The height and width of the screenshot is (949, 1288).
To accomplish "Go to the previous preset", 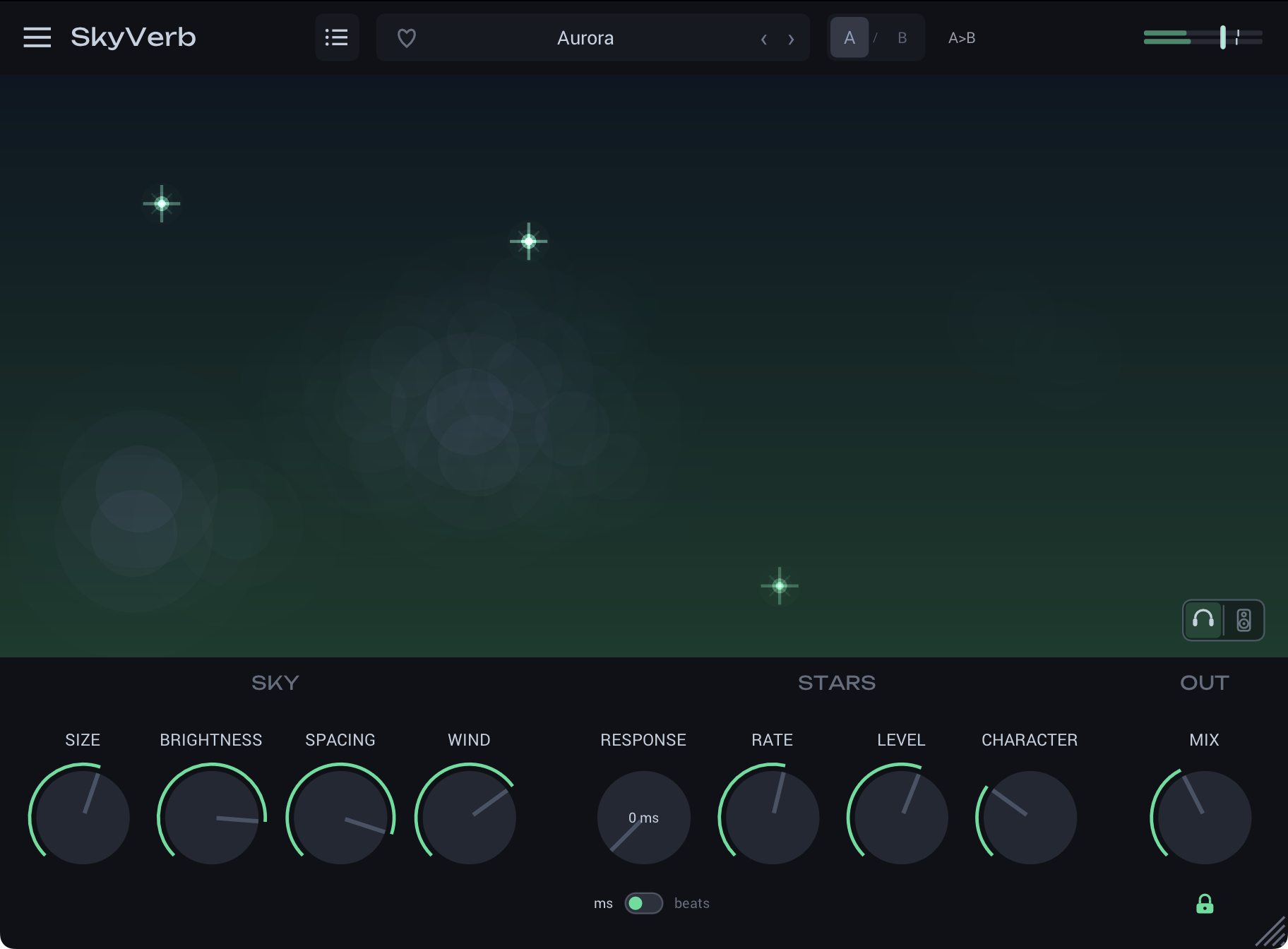I will click(x=763, y=39).
